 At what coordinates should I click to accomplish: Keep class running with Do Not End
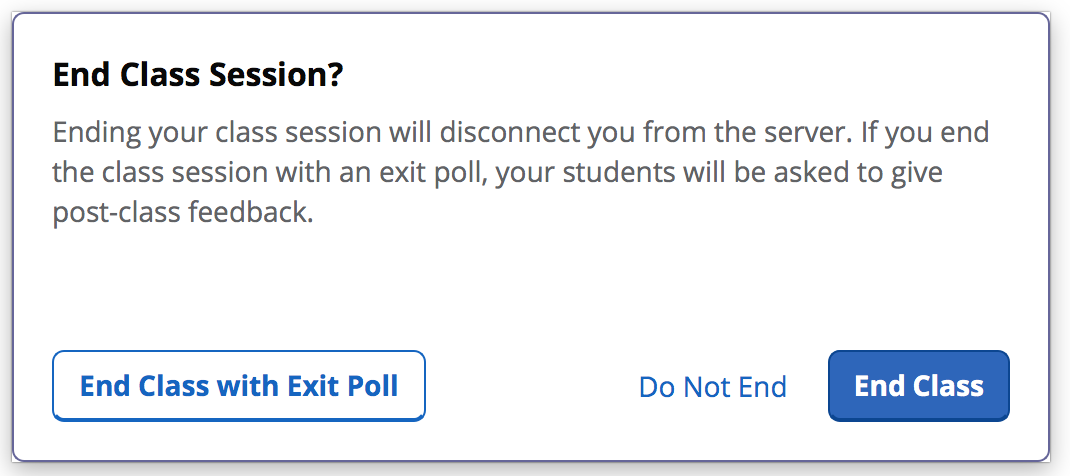pyautogui.click(x=712, y=387)
